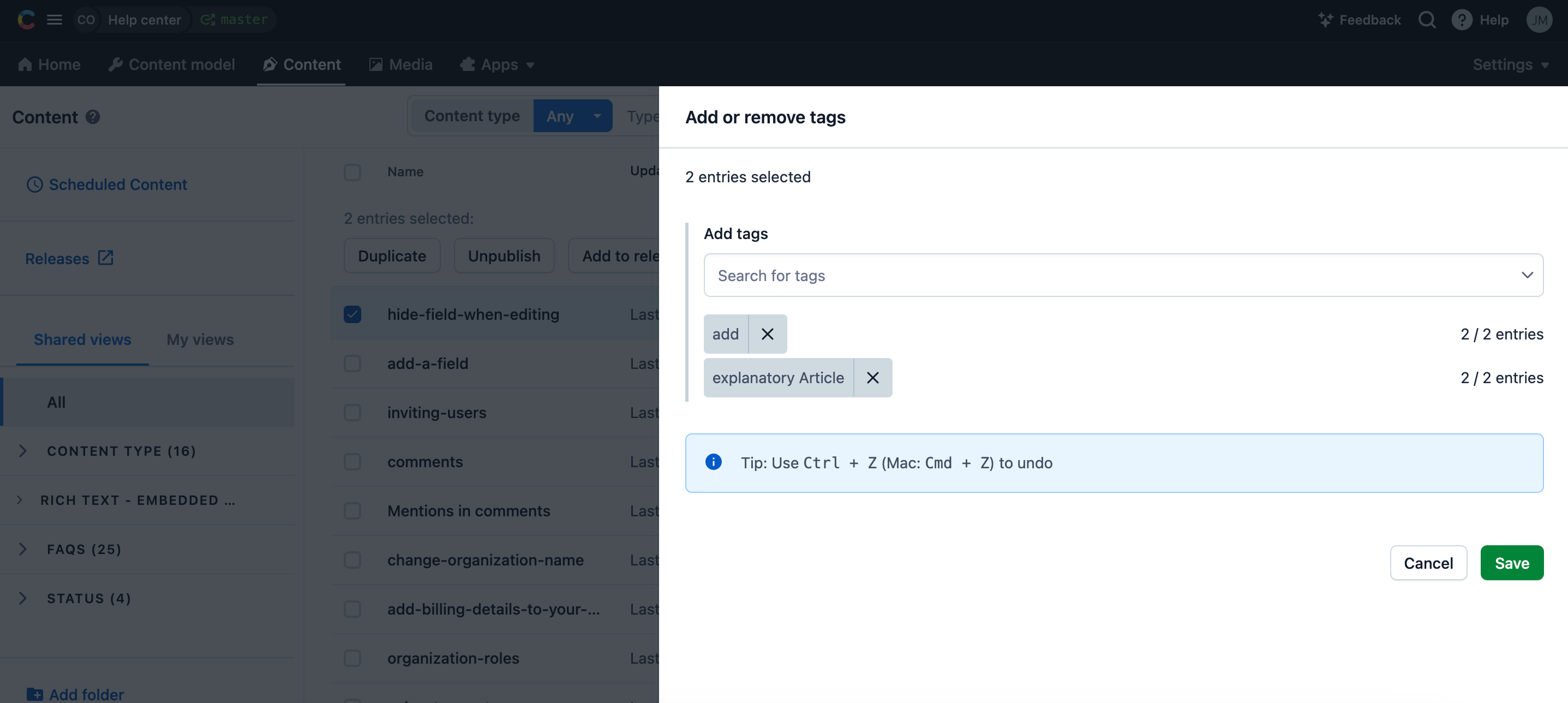Remove the 'add' tag with X
This screenshot has height=703, width=1568.
(x=767, y=334)
